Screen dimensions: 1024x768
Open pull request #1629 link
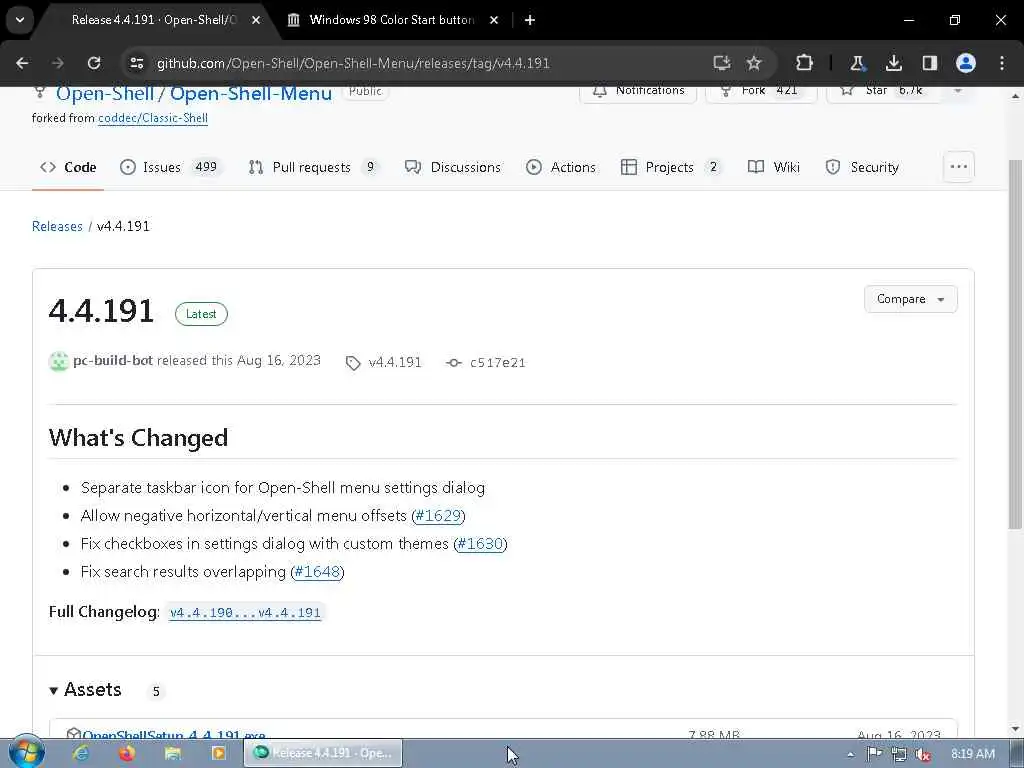[x=438, y=515]
